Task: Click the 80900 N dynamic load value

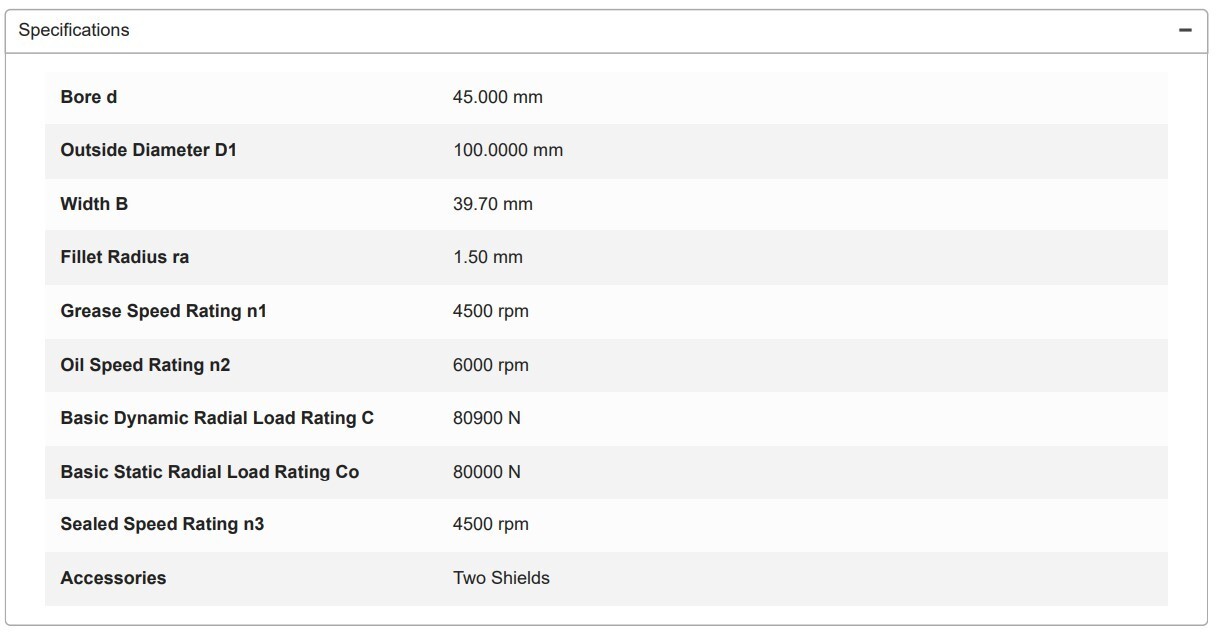Action: (x=487, y=418)
